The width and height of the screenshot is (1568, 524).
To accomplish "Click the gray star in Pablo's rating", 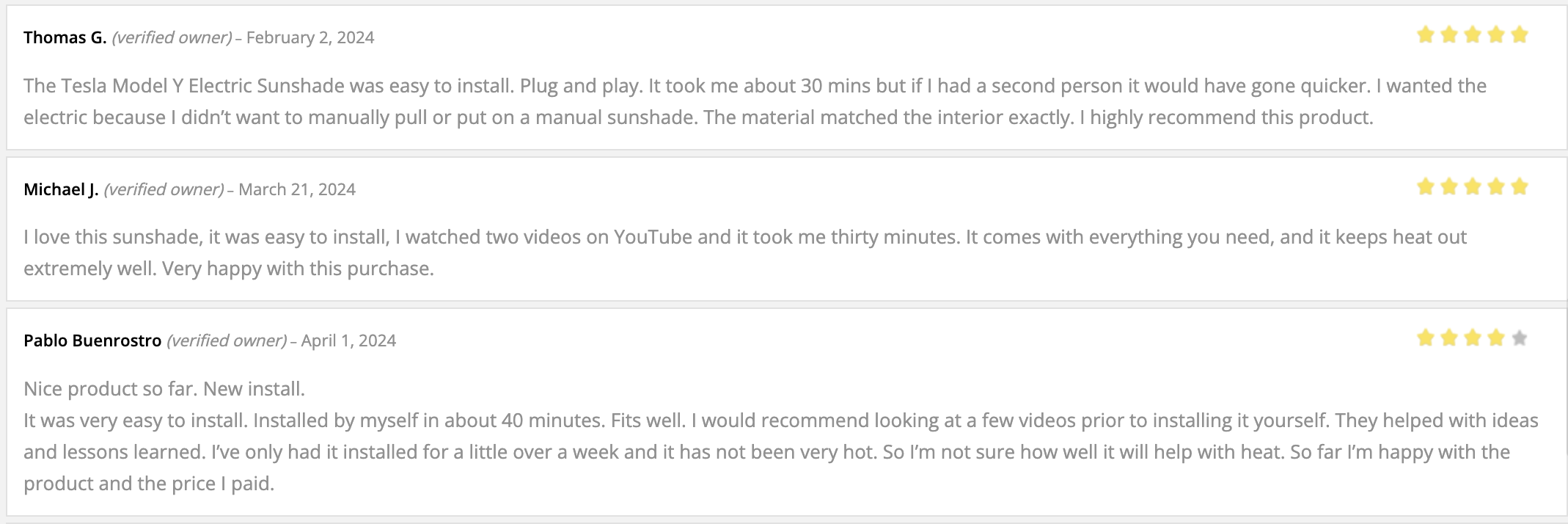I will [1519, 338].
